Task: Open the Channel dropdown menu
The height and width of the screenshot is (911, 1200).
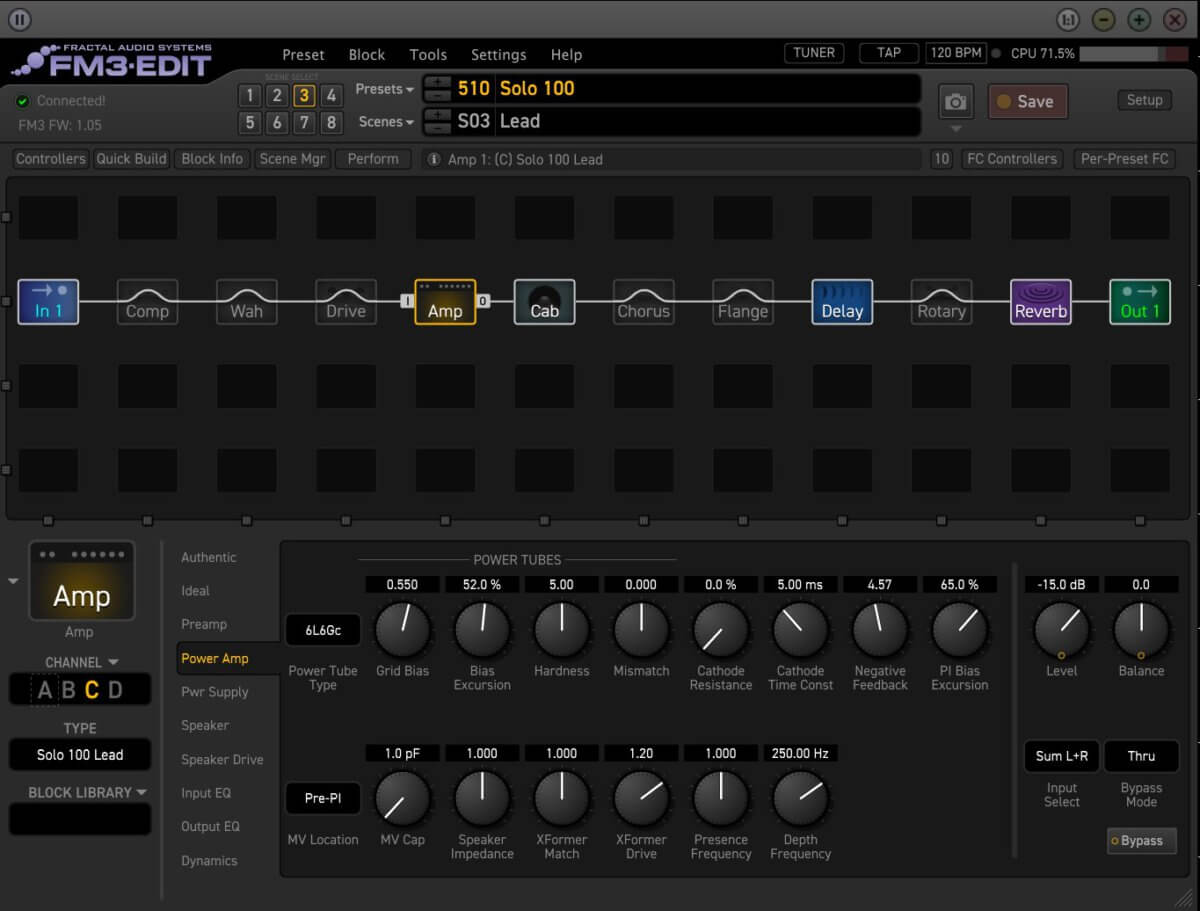Action: click(x=82, y=662)
